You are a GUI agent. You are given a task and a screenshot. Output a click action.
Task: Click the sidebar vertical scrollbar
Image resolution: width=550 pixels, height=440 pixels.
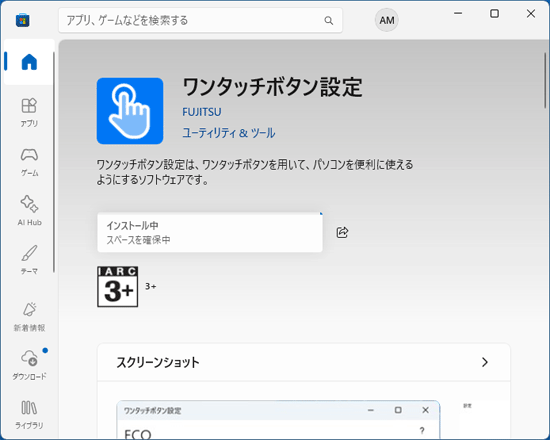coord(54,162)
